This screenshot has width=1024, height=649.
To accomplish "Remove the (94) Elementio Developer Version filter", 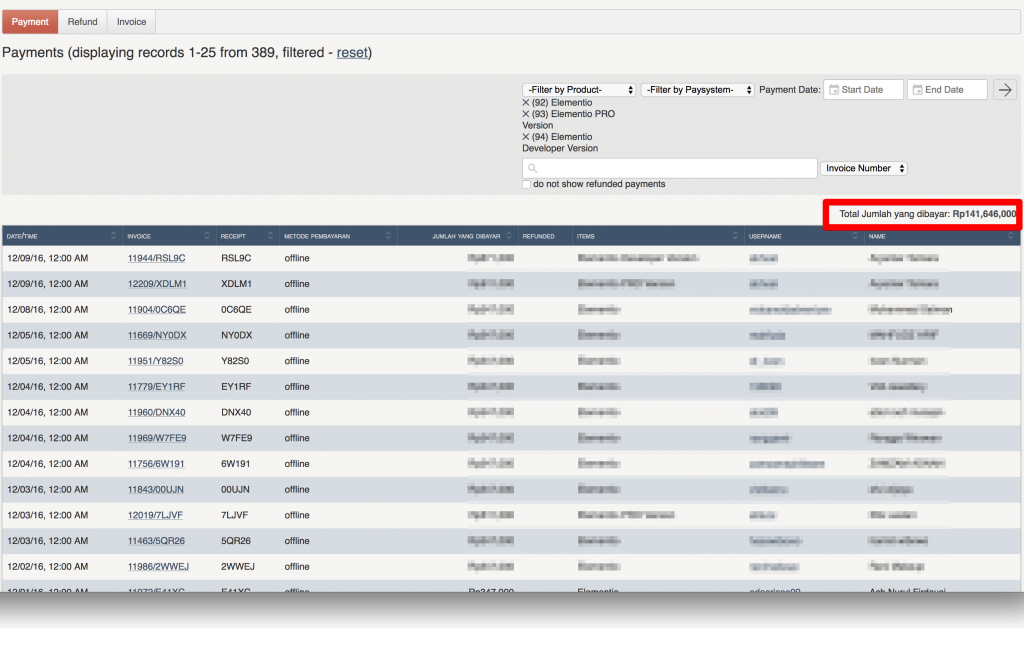I will point(526,137).
